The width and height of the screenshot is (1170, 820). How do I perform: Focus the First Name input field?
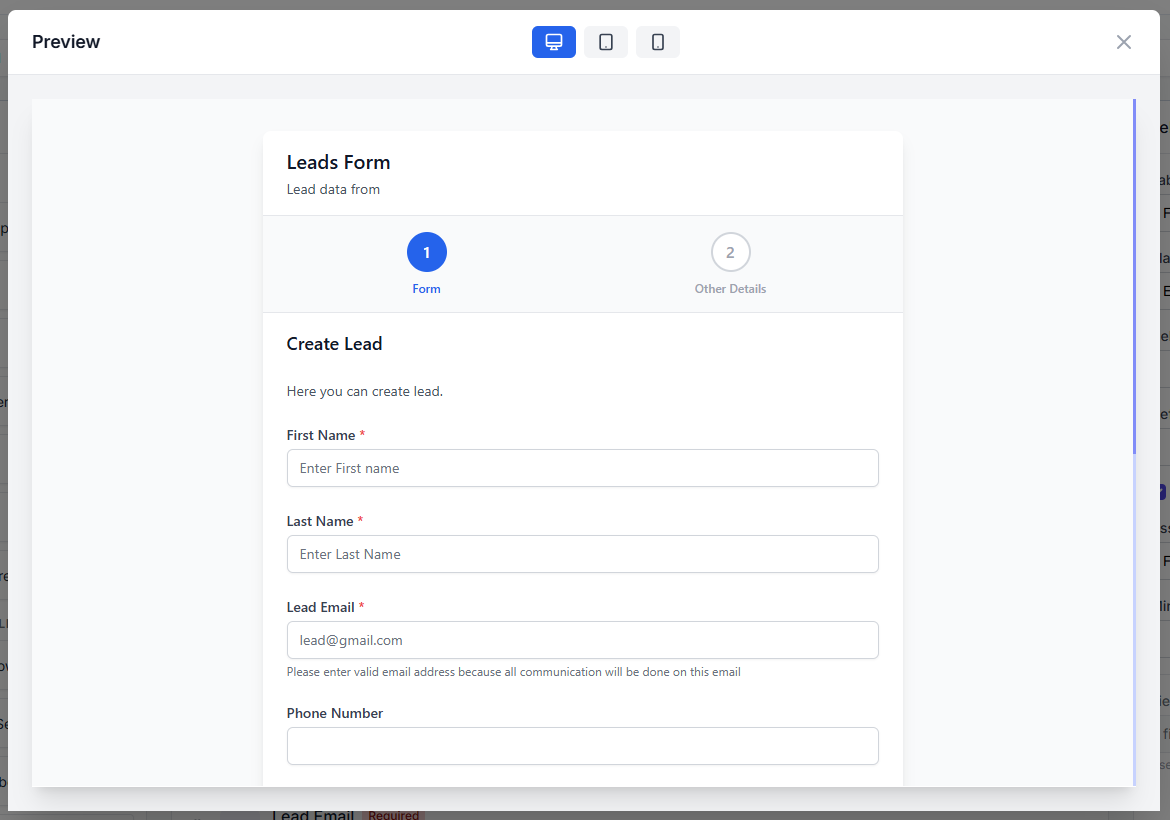click(x=582, y=468)
